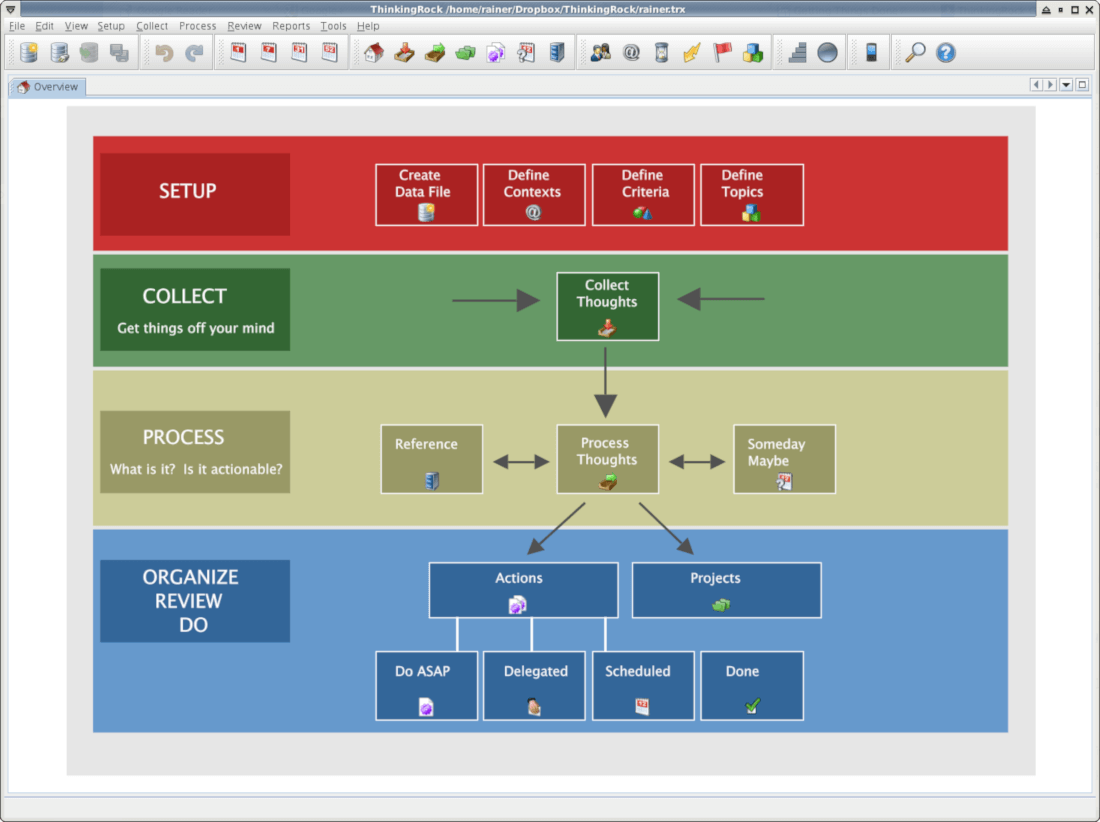Click the gray sphere toolbar icon

pyautogui.click(x=828, y=53)
